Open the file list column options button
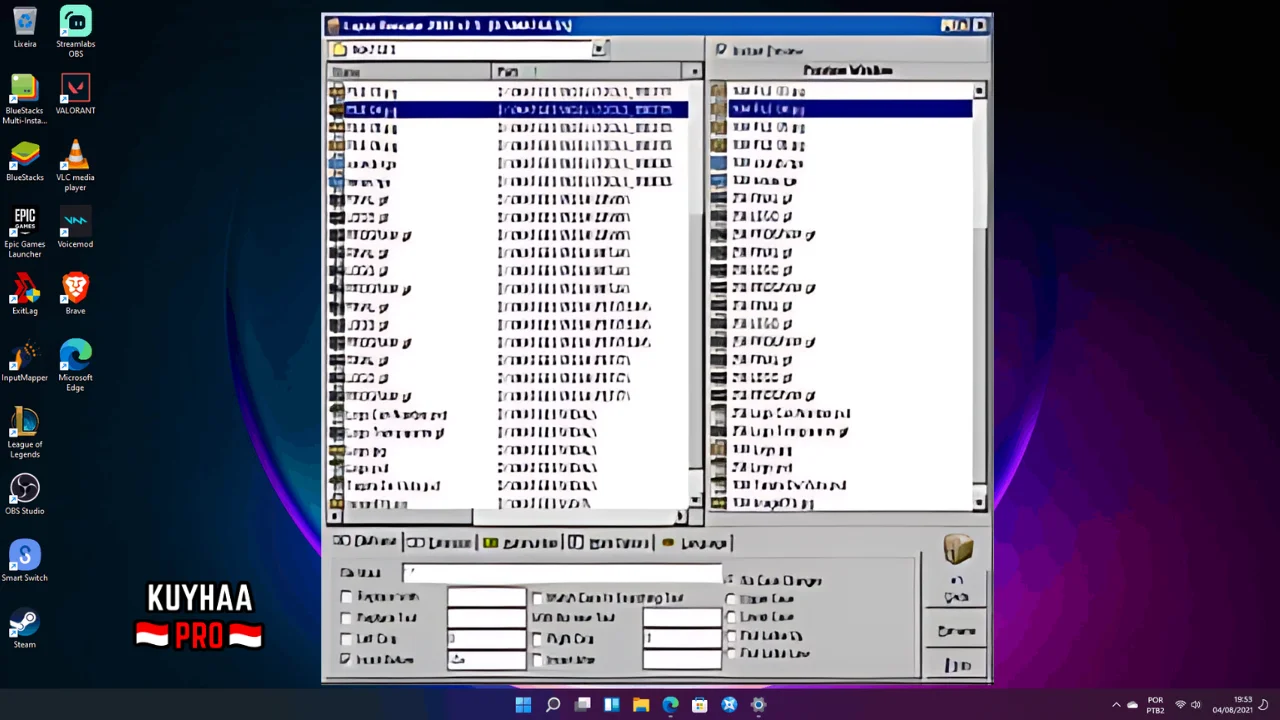Viewport: 1280px width, 720px height. coord(695,71)
